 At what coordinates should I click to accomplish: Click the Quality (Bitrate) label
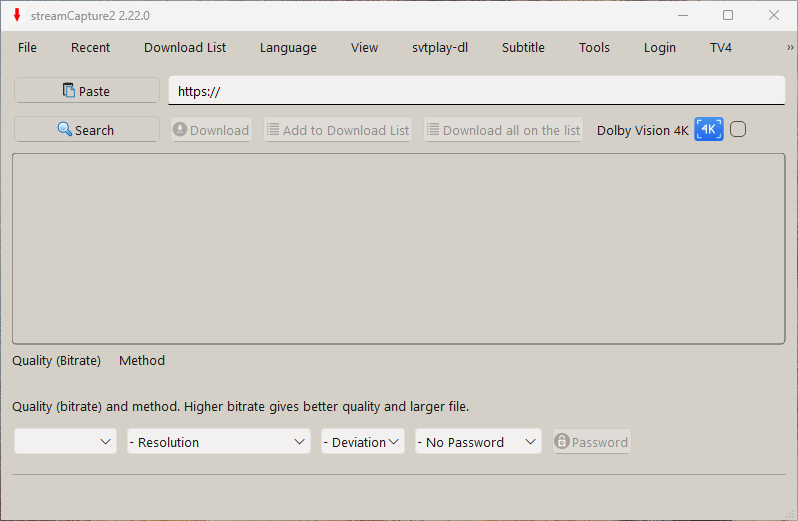pos(56,360)
